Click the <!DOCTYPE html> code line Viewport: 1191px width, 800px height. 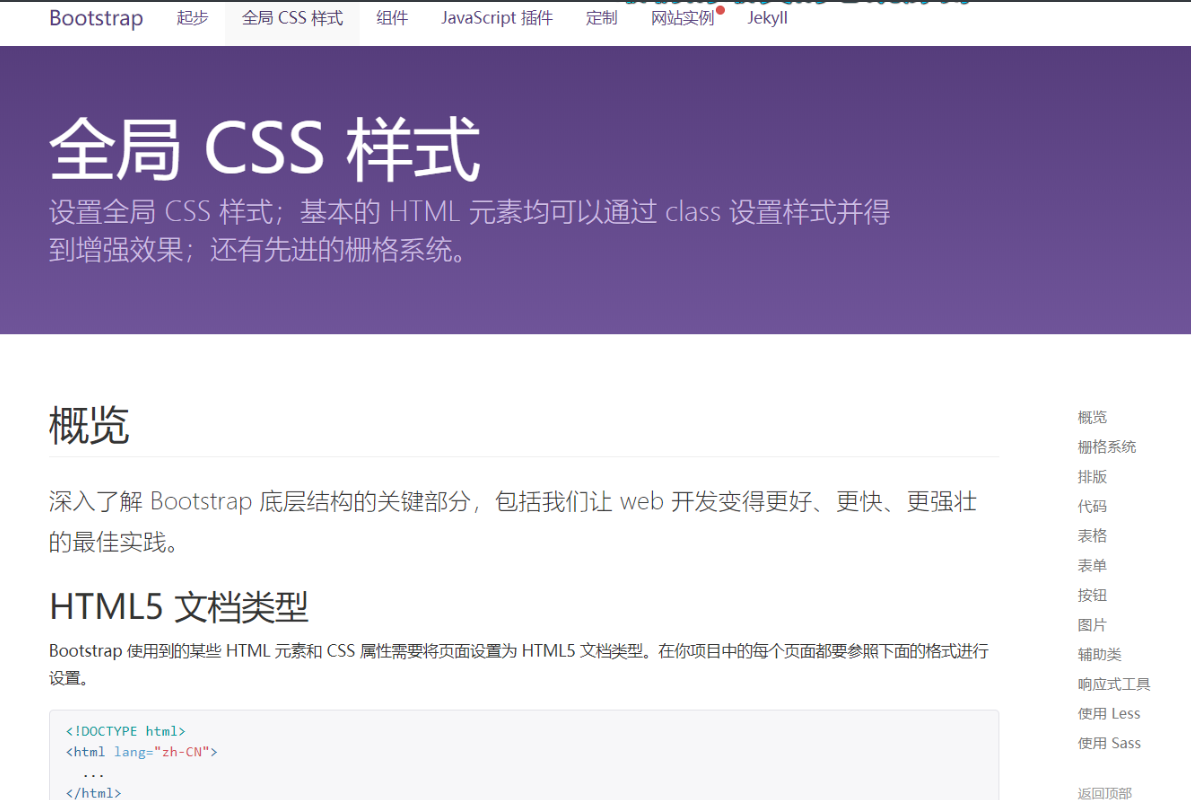125,731
